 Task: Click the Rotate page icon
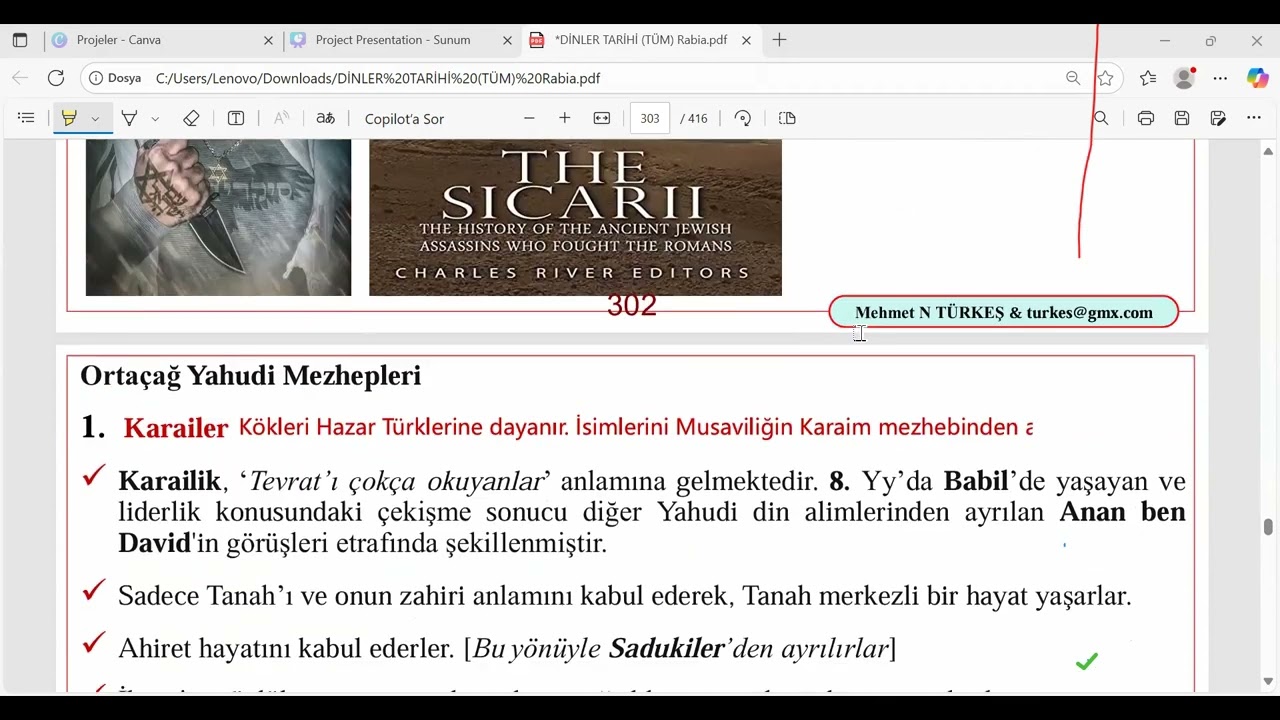pos(742,118)
